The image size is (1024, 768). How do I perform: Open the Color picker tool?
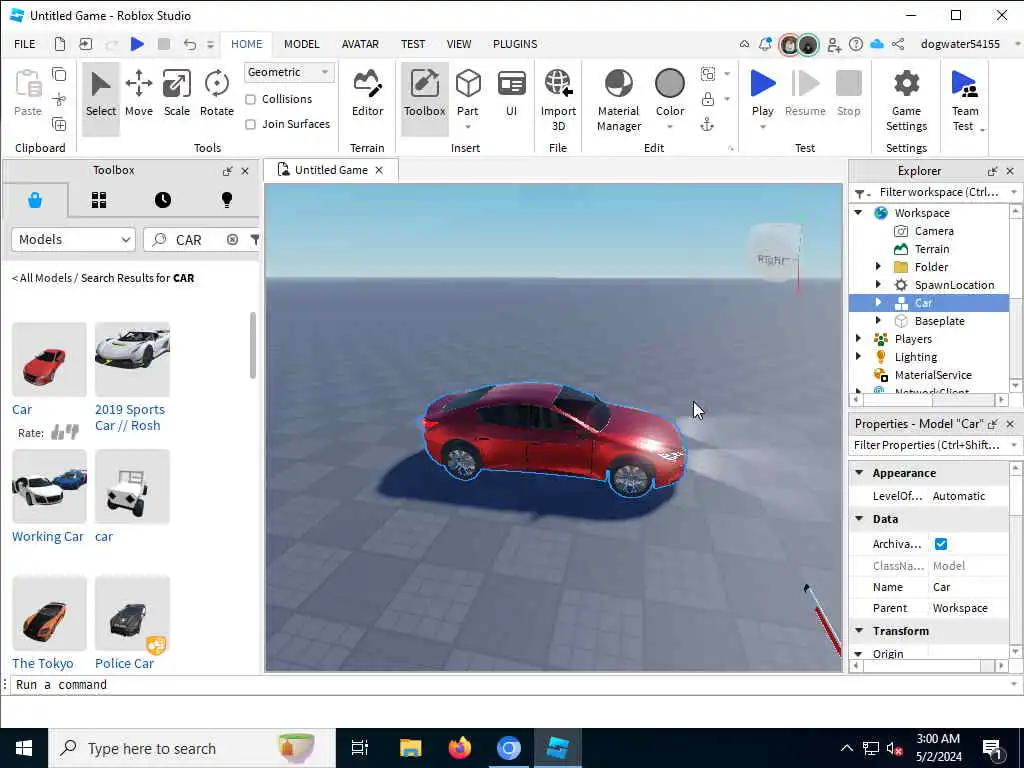[x=670, y=93]
